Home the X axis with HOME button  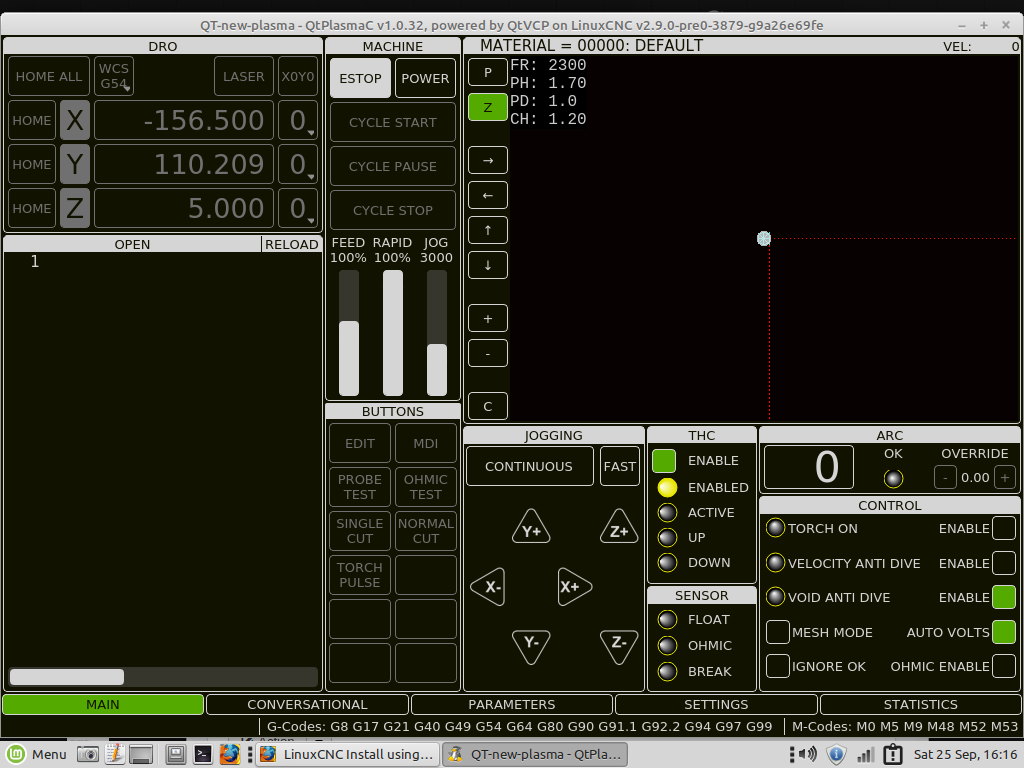[x=32, y=120]
